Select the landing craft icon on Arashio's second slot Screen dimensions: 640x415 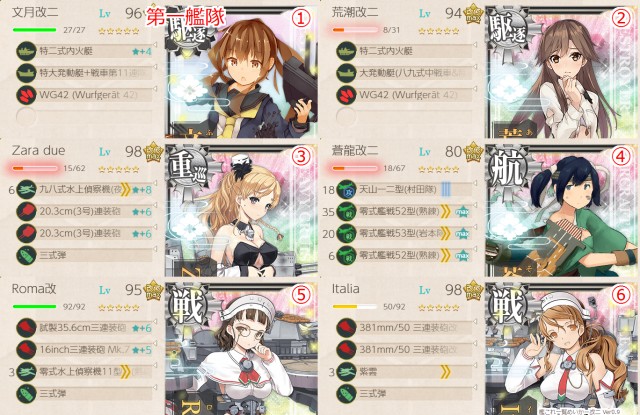point(346,73)
